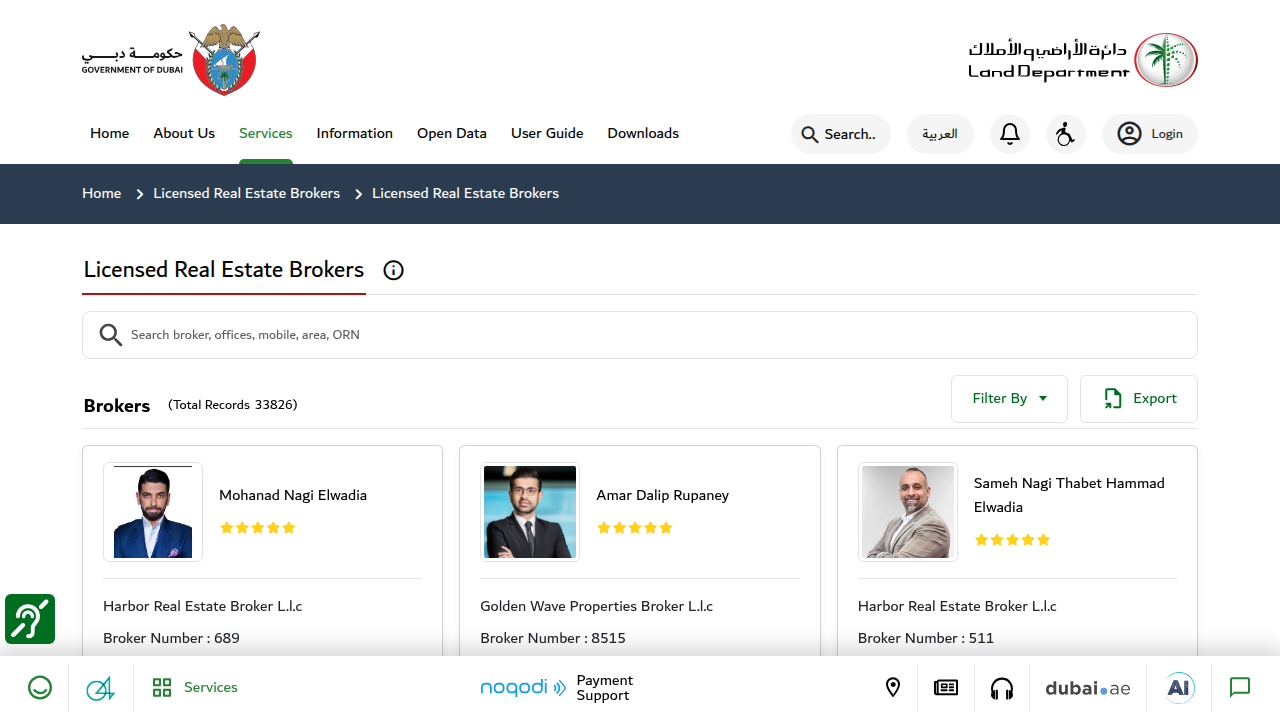Click star rating of Sameh Nagi Thabet
Screen dimensions: 1280x720
pyautogui.click(x=1012, y=540)
